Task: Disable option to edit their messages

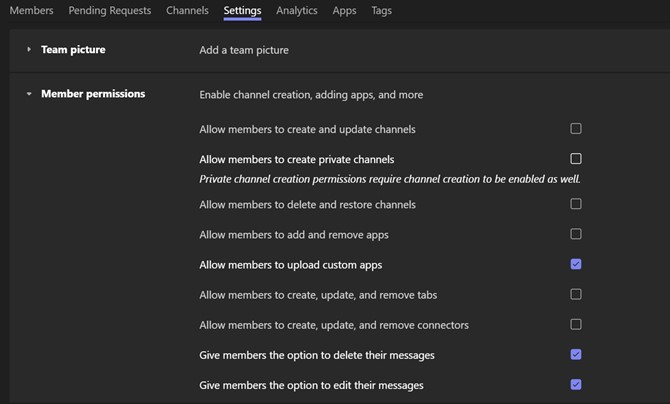Action: (576, 384)
